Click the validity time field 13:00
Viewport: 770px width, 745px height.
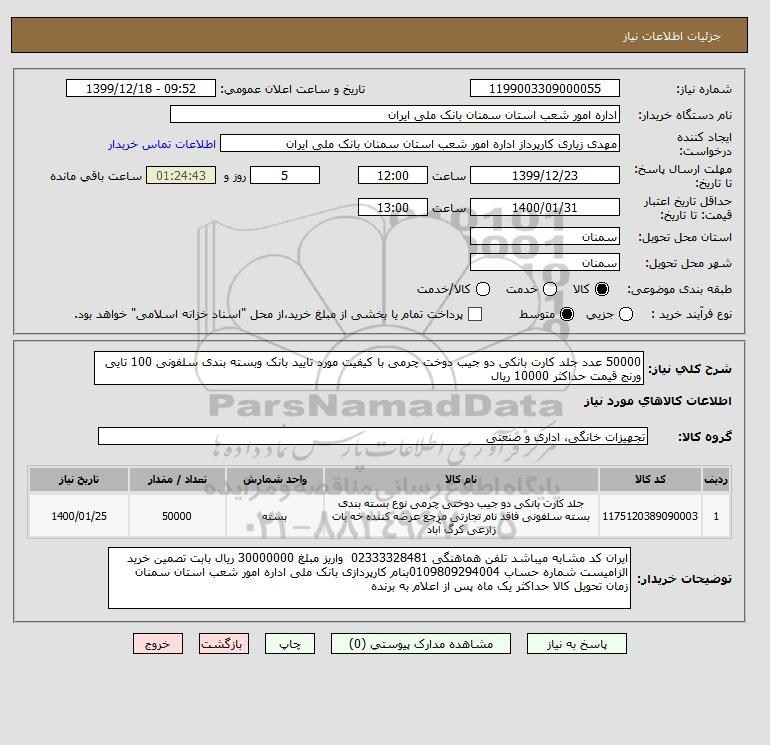coord(393,208)
